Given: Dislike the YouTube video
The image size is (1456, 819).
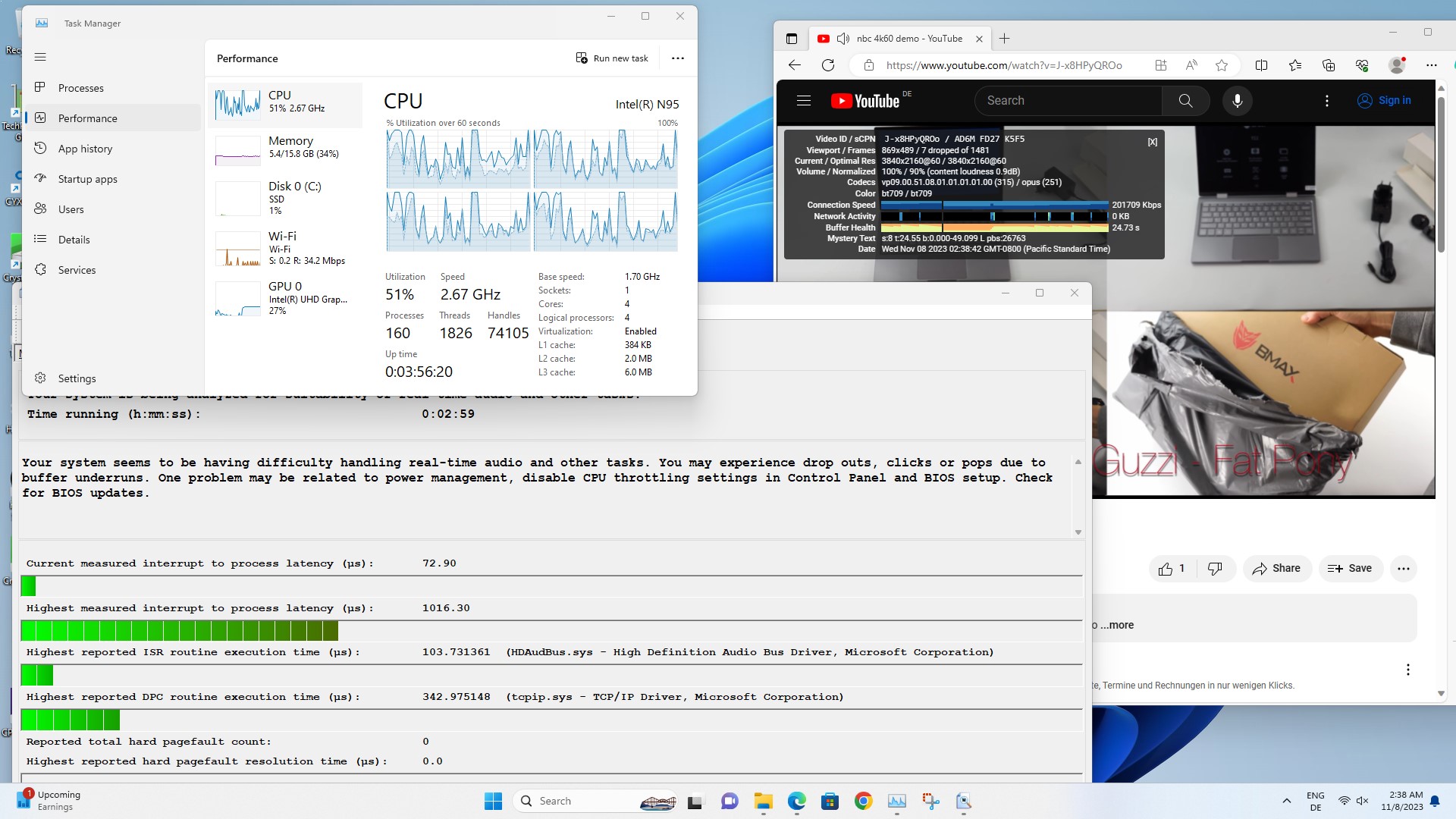Looking at the screenshot, I should 1215,569.
